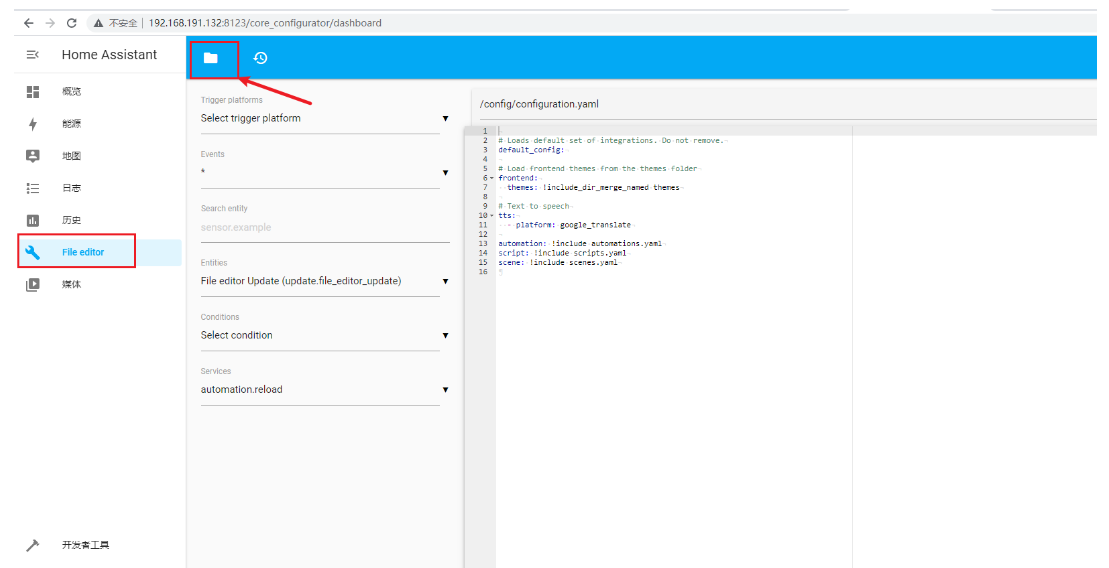This screenshot has height=568, width=1109.
Task: Click the energy lightning bolt icon
Action: click(33, 124)
